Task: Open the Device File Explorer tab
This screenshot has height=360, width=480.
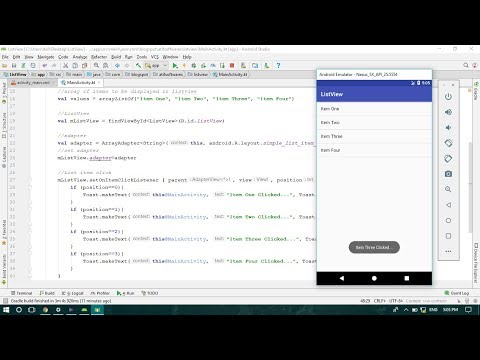Action: pos(476,263)
